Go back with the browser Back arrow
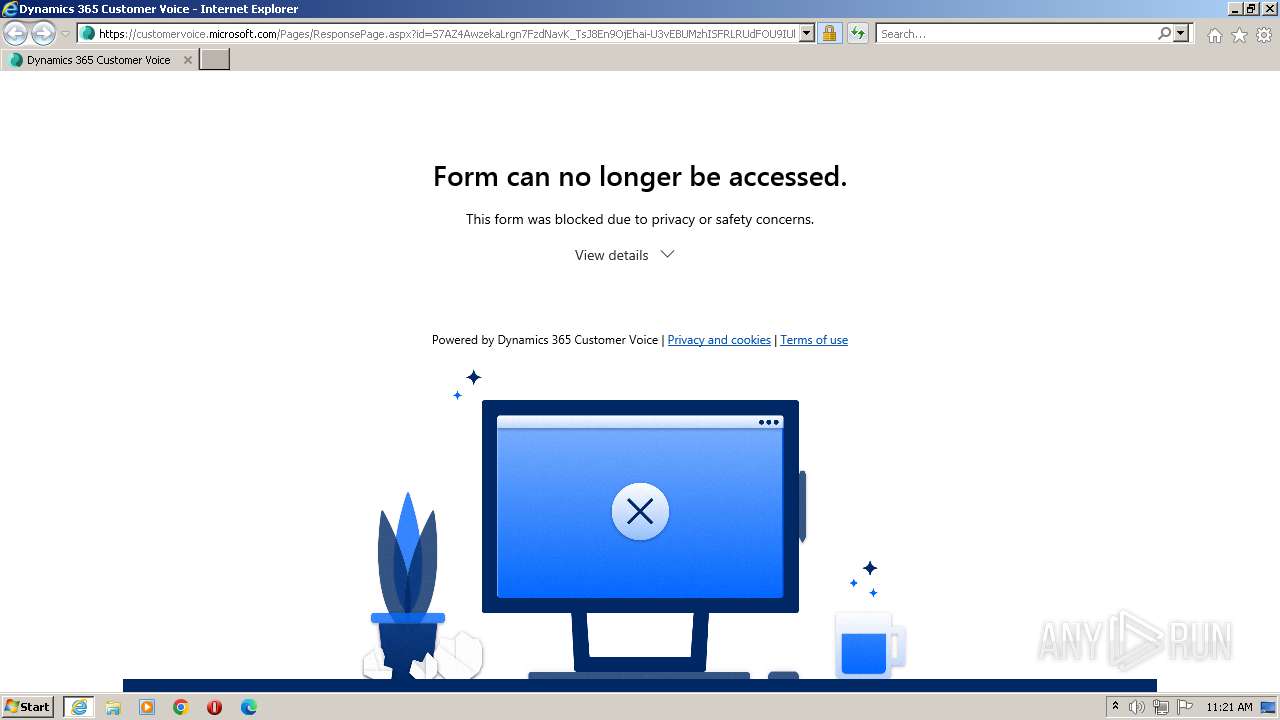 coord(16,34)
